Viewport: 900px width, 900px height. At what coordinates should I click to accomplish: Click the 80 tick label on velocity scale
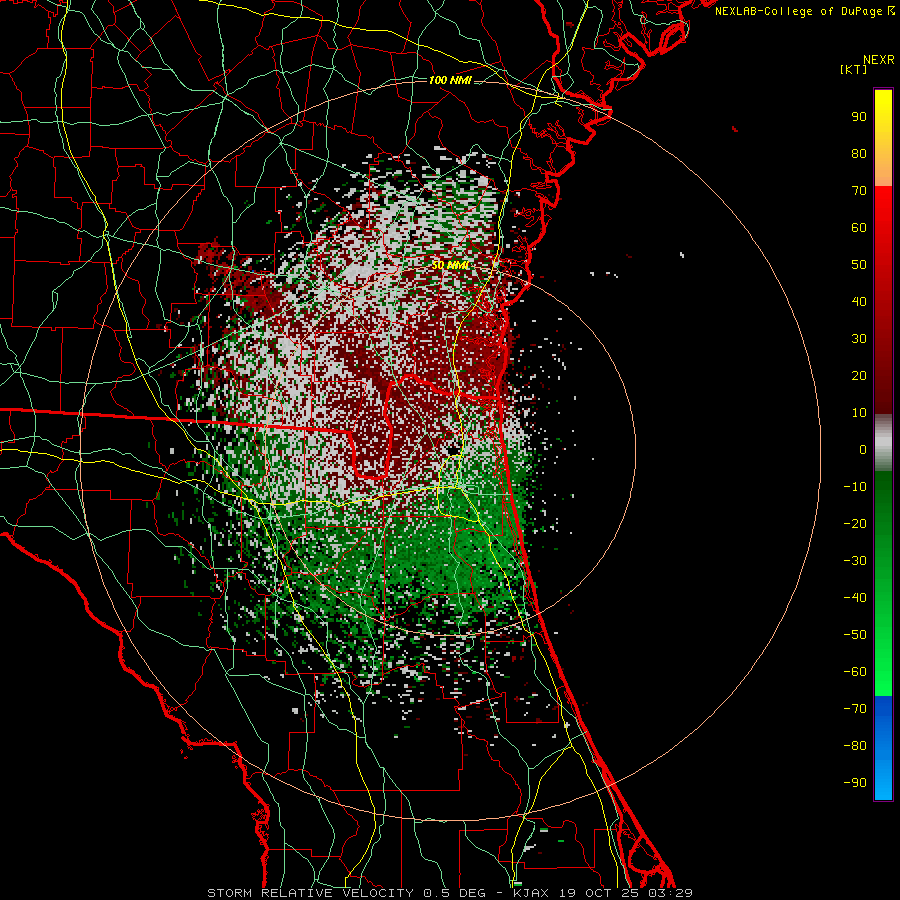(x=859, y=154)
